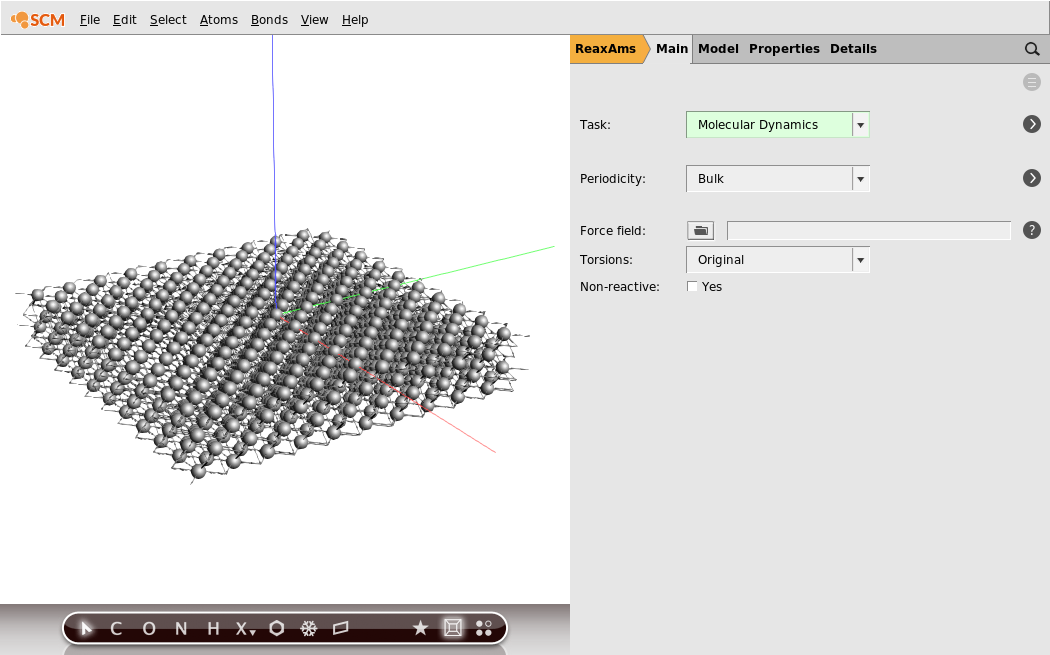Toggle the periodic lattice box view
Screen dimensions: 1050x655
[x=453, y=628]
